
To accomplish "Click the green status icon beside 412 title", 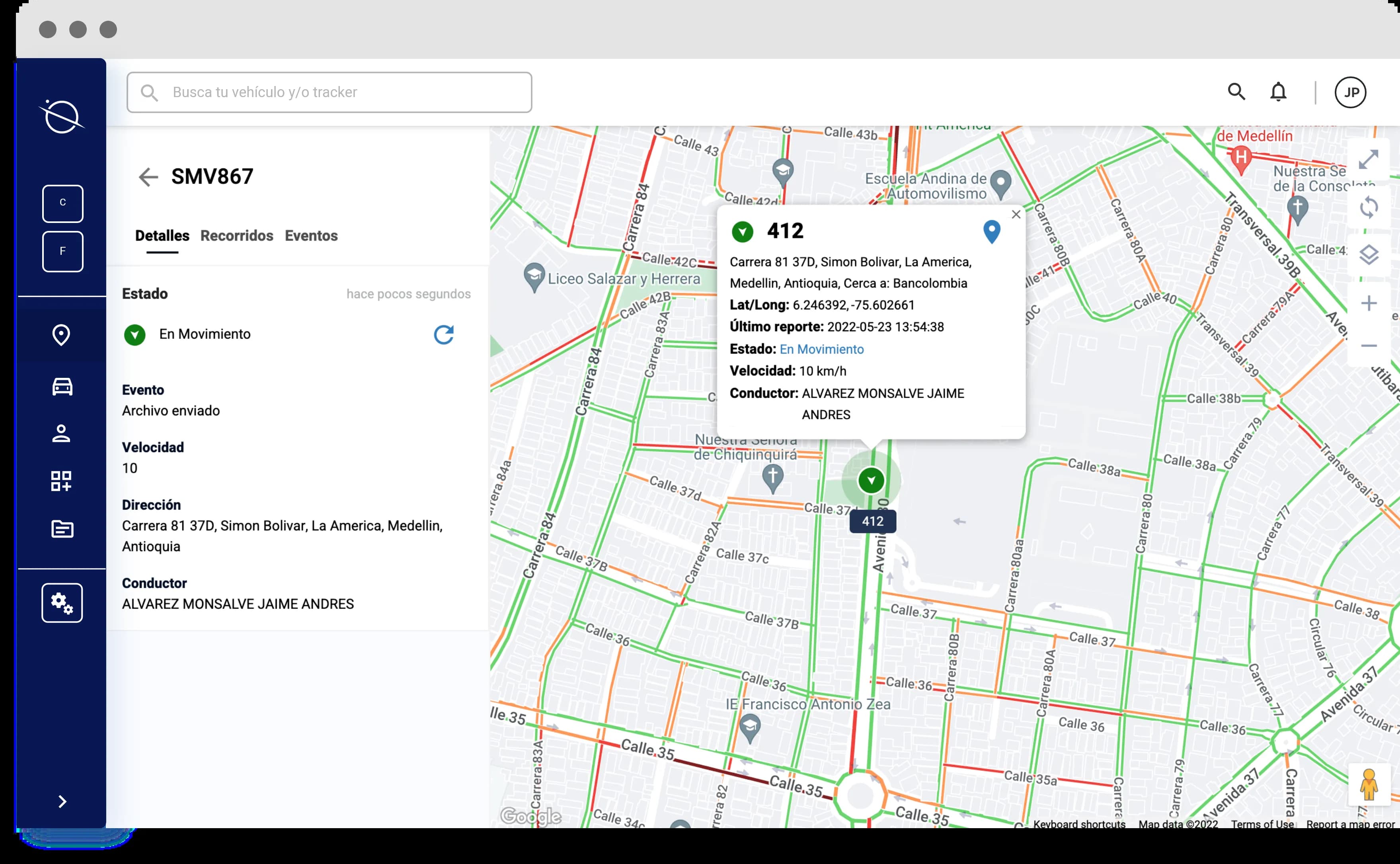I will point(742,231).
